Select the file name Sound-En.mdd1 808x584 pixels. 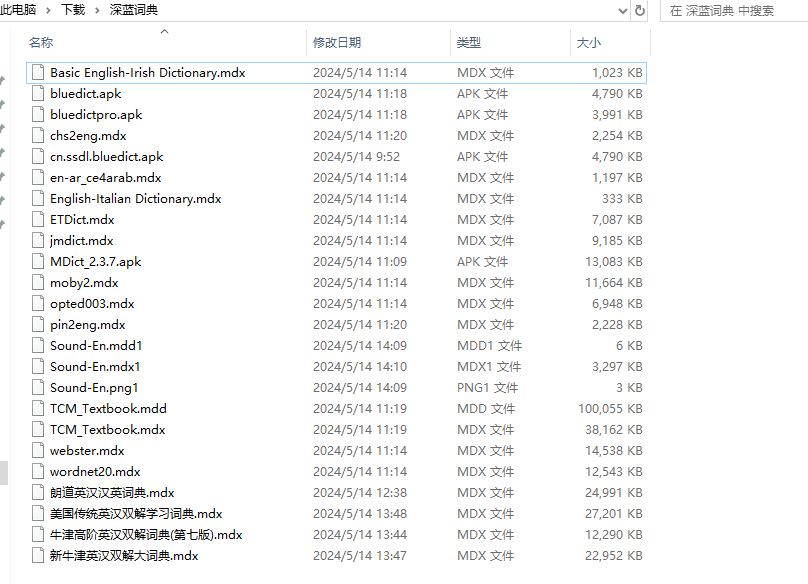(x=96, y=346)
